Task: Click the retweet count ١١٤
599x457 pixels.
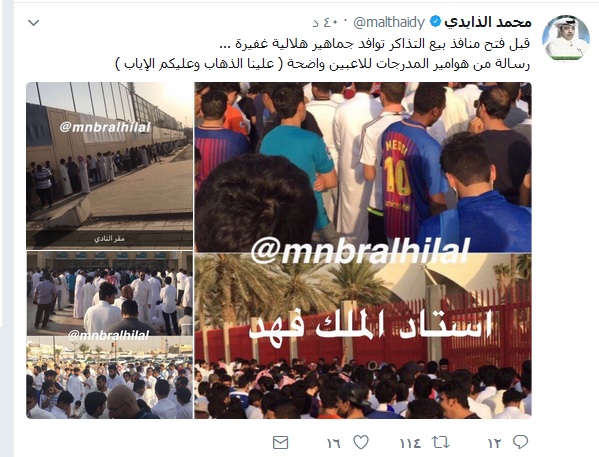Action: tap(411, 443)
